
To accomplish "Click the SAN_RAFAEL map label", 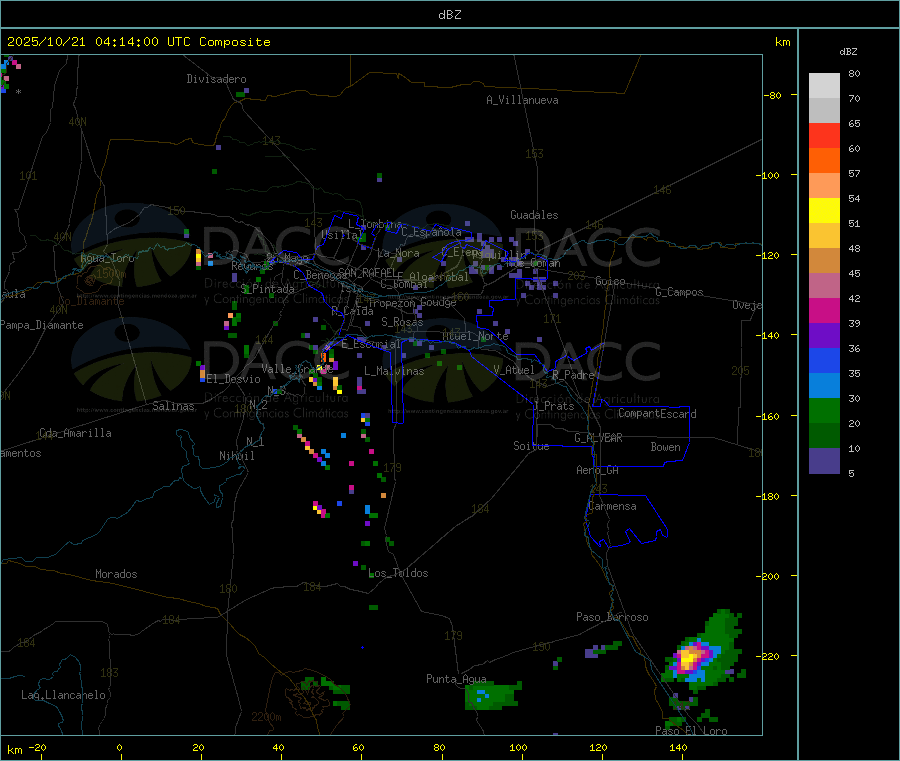I will tap(367, 272).
